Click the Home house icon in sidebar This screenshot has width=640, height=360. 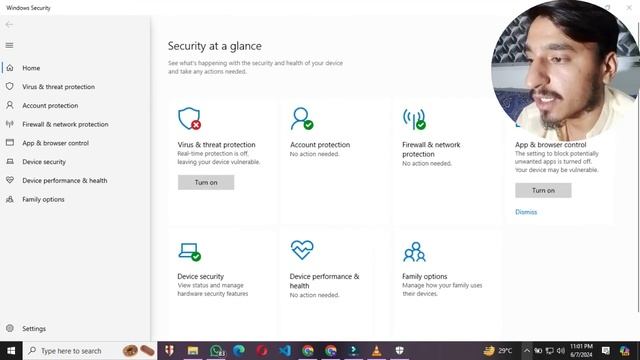coord(10,68)
